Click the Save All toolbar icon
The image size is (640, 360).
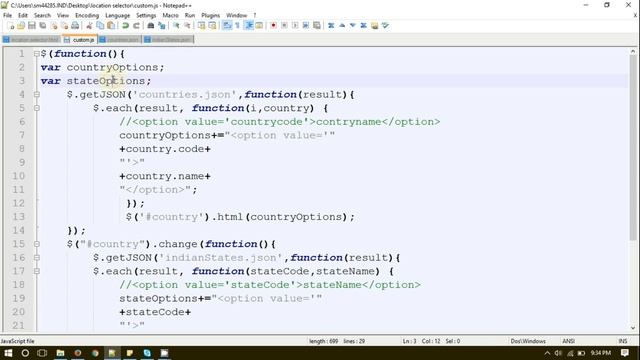(42, 26)
